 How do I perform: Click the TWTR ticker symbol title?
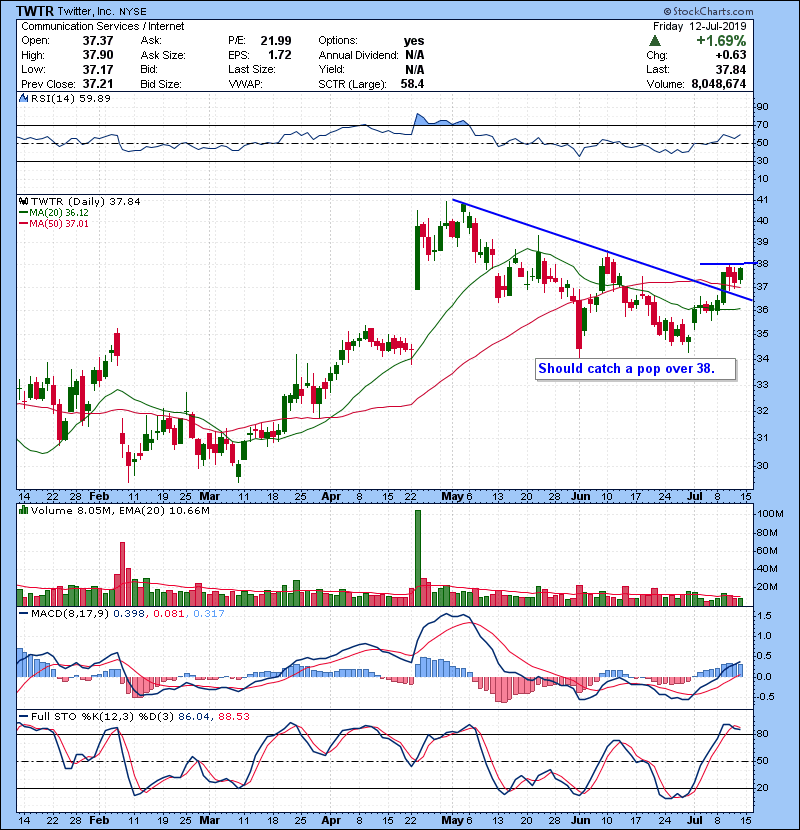click(x=35, y=11)
